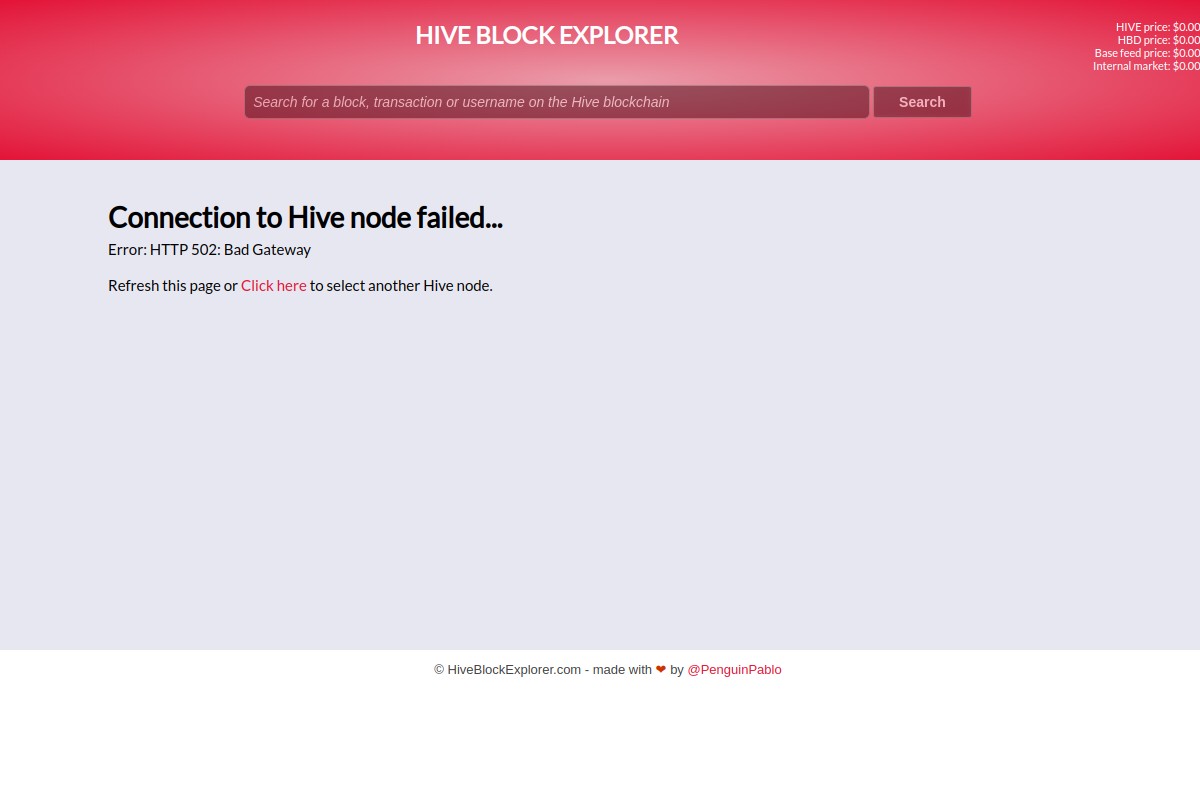The width and height of the screenshot is (1200, 800).
Task: Visit the @PenguinPablo profile link
Action: [x=734, y=670]
